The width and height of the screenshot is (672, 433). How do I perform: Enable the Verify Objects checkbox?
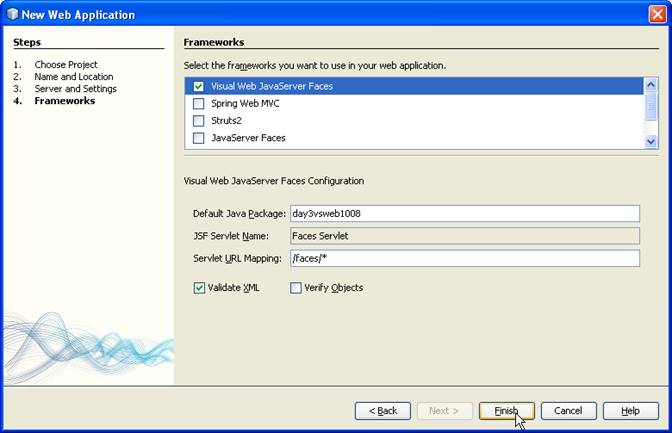click(296, 288)
